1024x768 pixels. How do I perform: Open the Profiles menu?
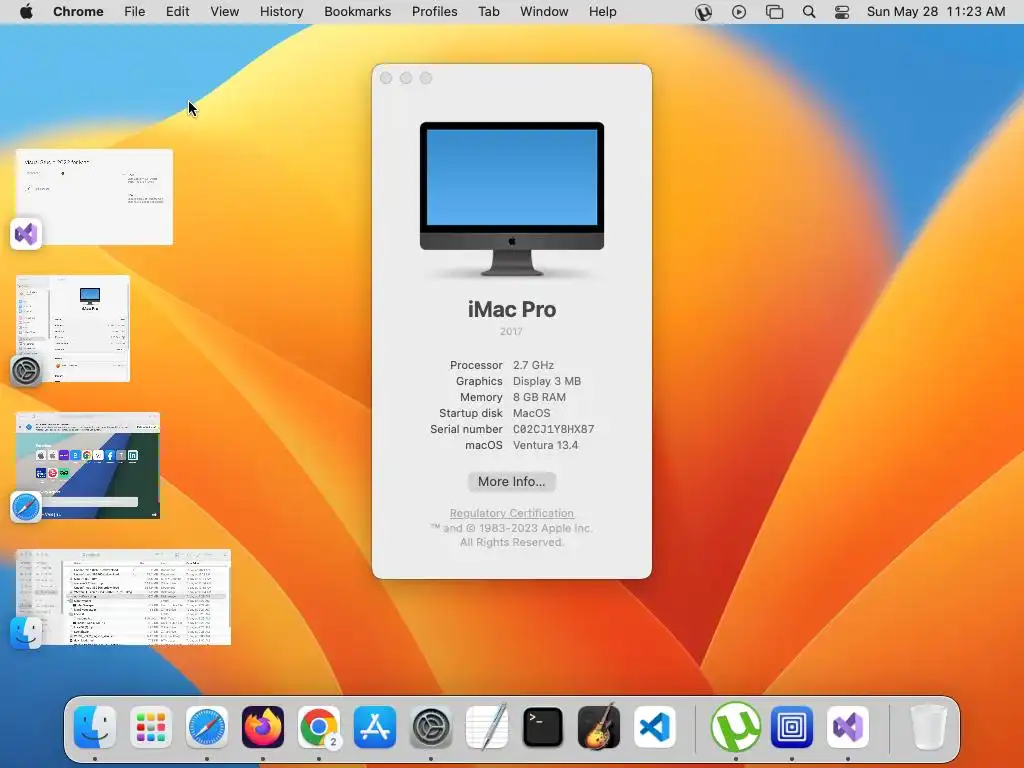coord(434,12)
